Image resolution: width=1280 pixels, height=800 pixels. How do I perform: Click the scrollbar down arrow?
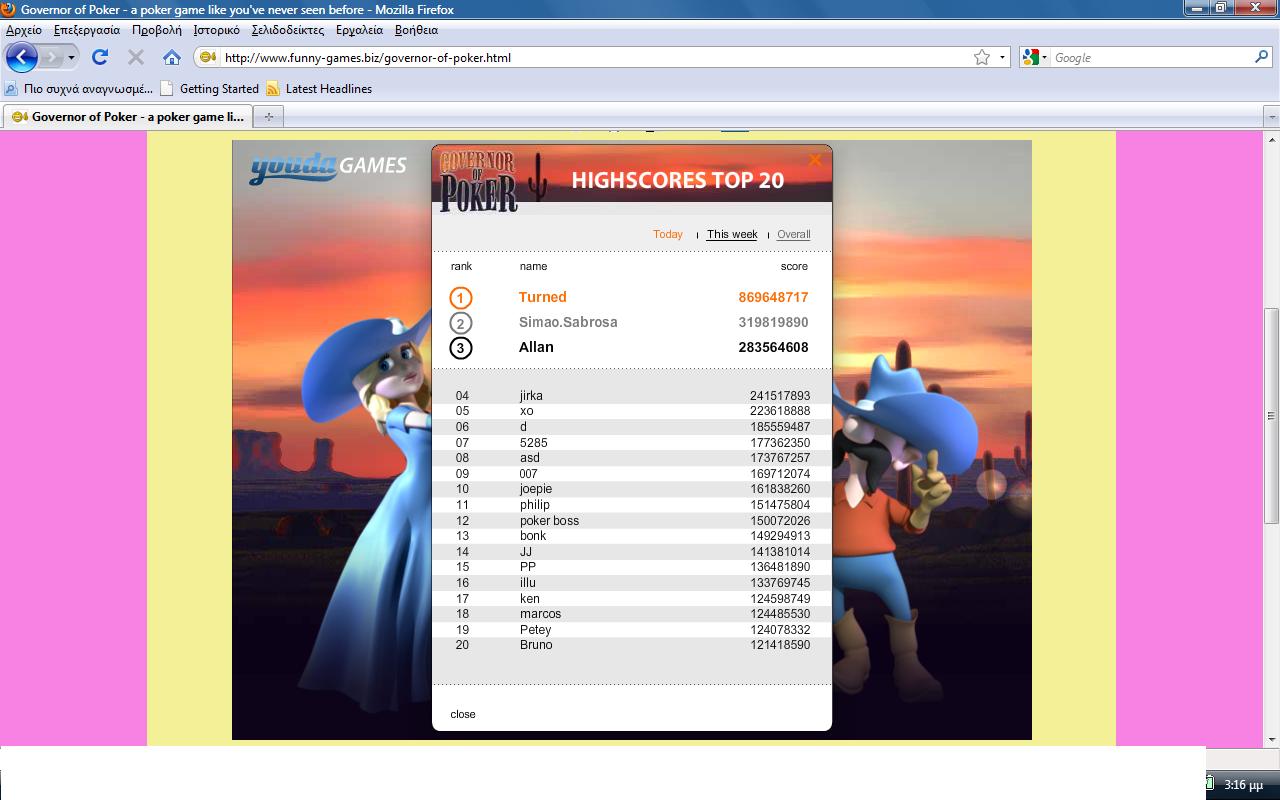(x=1272, y=738)
